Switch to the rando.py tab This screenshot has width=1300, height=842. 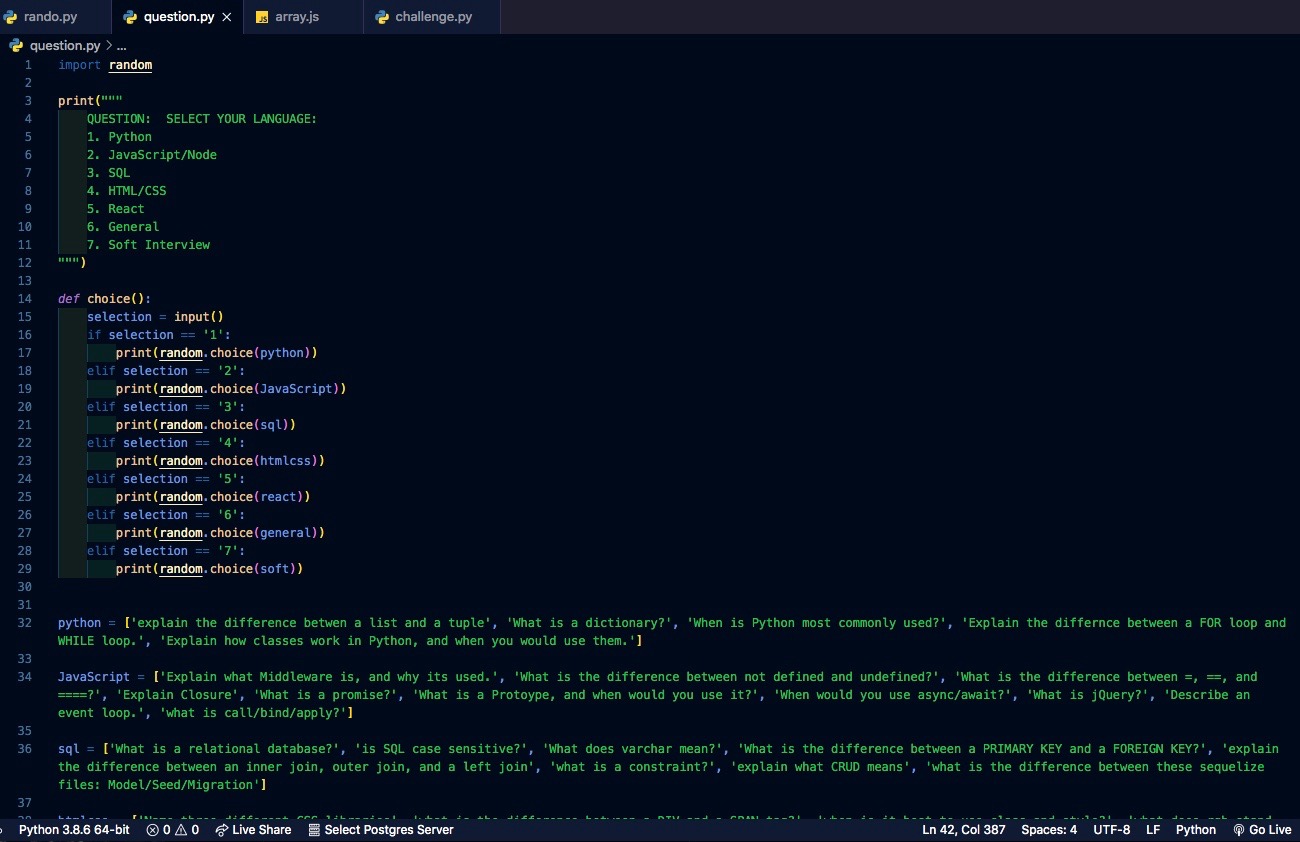pos(50,17)
